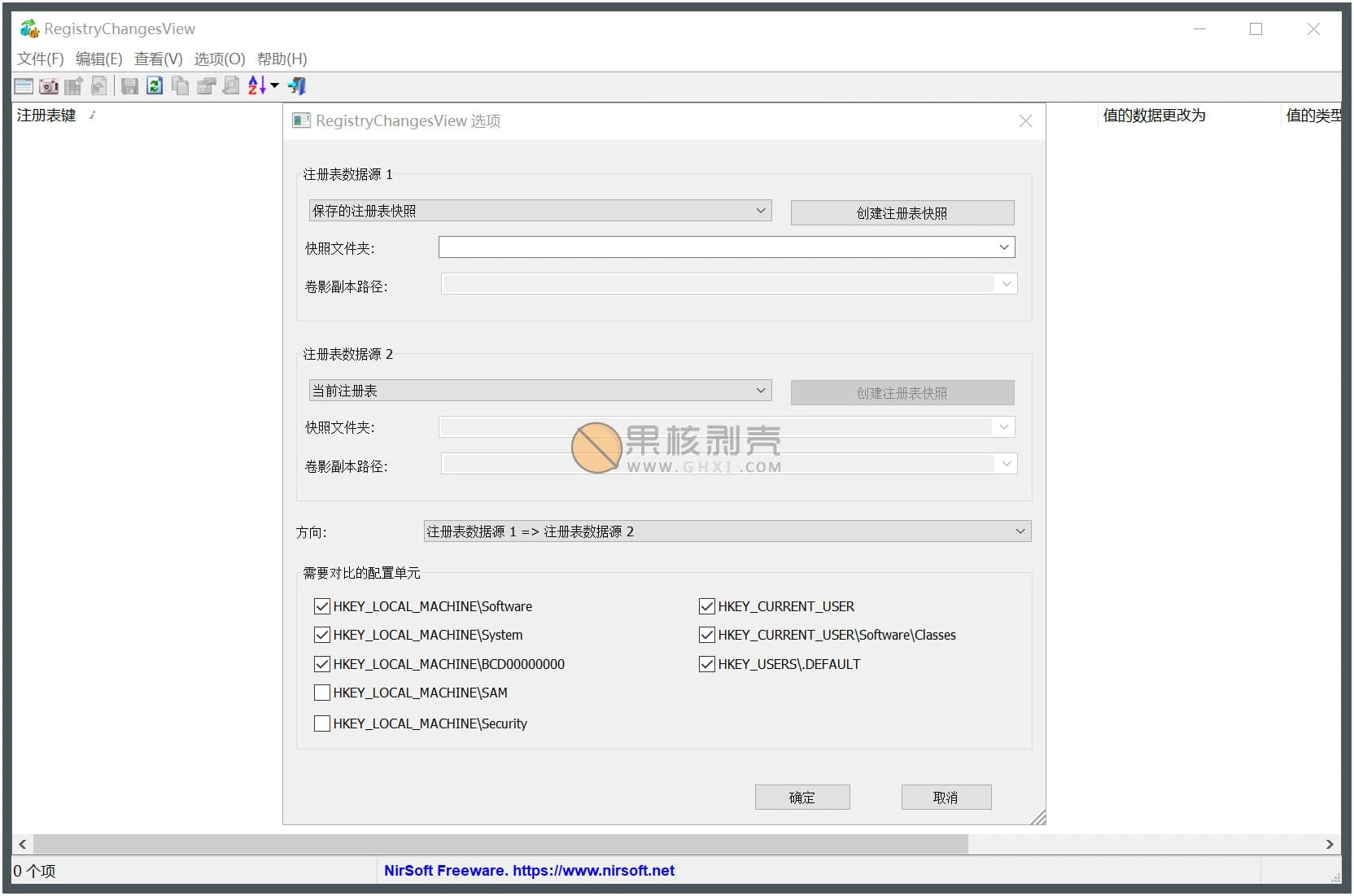Screen dimensions: 1354x896
Task: Close the RegistryChangesView 选项 dialog
Action: click(x=1025, y=120)
